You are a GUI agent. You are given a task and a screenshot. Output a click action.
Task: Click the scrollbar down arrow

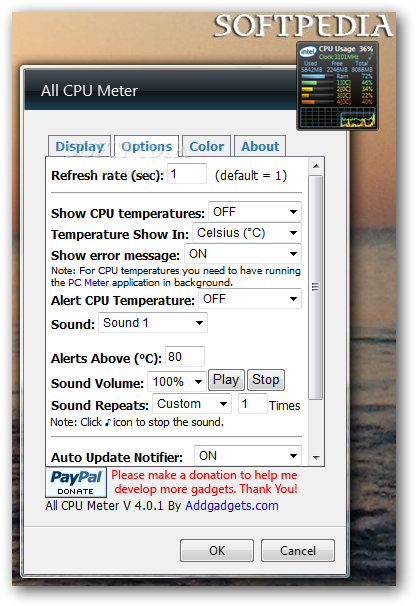click(316, 458)
